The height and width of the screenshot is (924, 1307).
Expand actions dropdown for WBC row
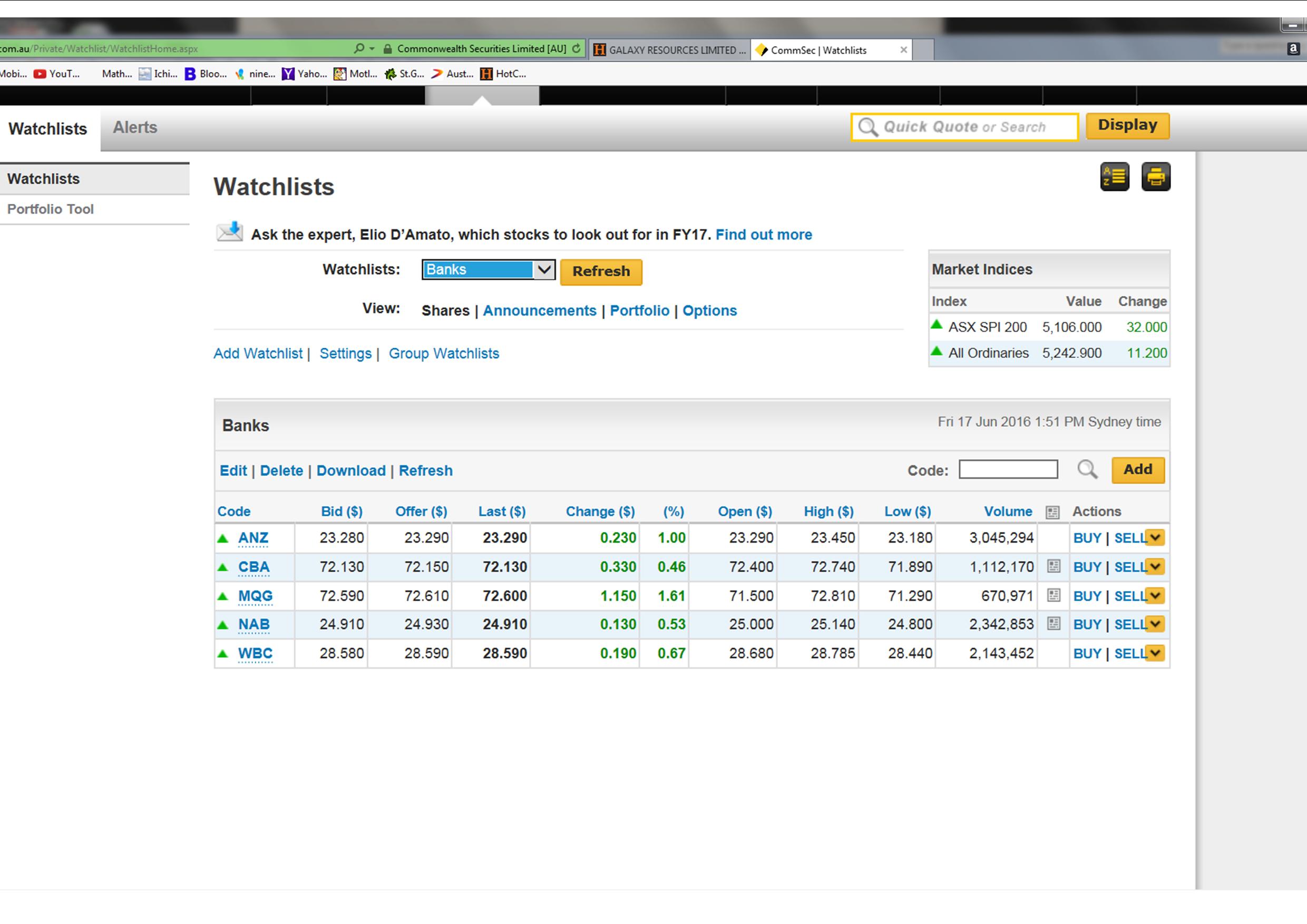[x=1155, y=653]
